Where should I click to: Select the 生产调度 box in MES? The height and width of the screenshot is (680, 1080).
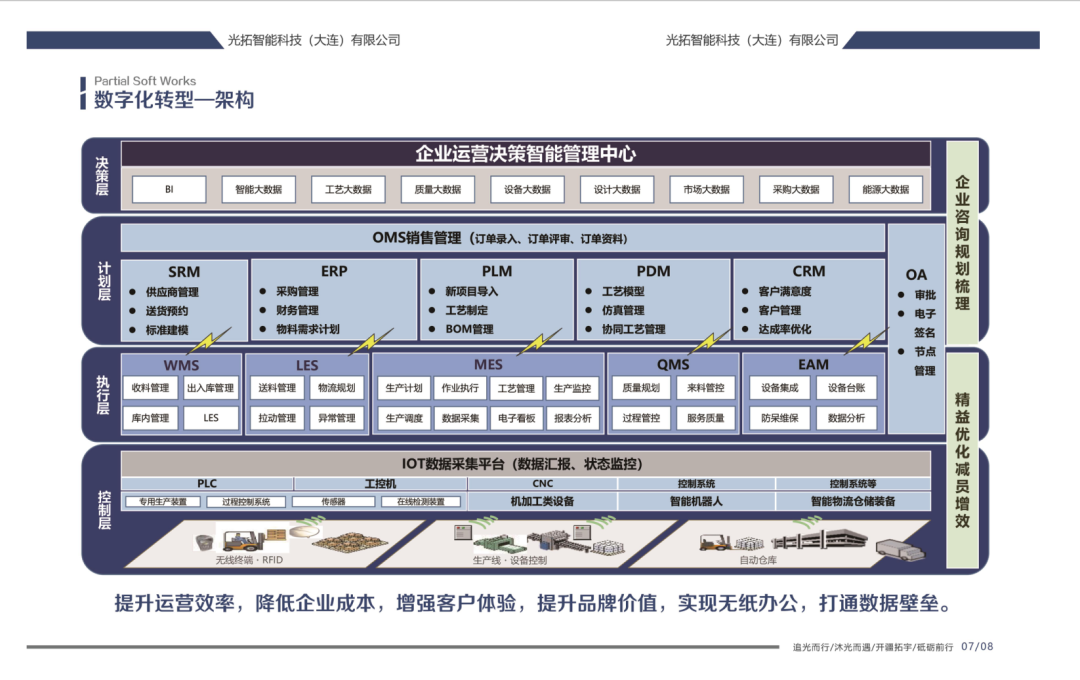pos(404,418)
